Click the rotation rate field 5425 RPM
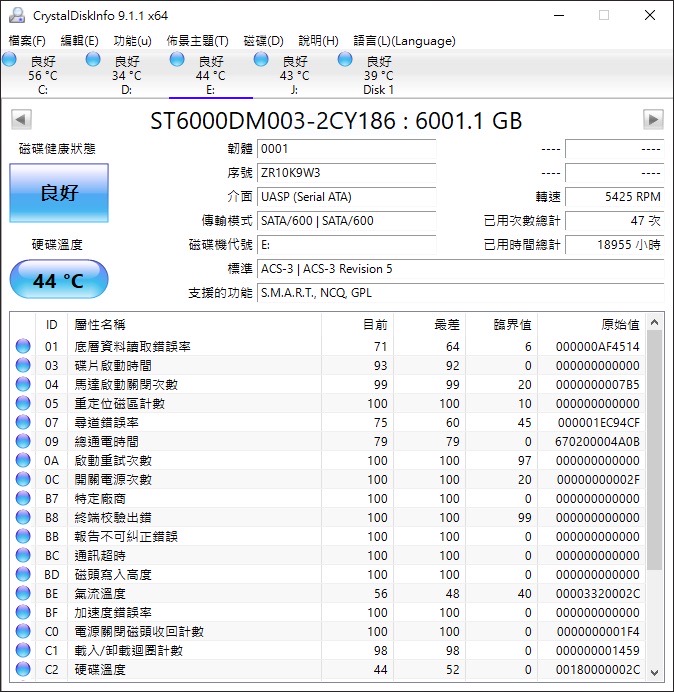674x692 pixels. (614, 196)
